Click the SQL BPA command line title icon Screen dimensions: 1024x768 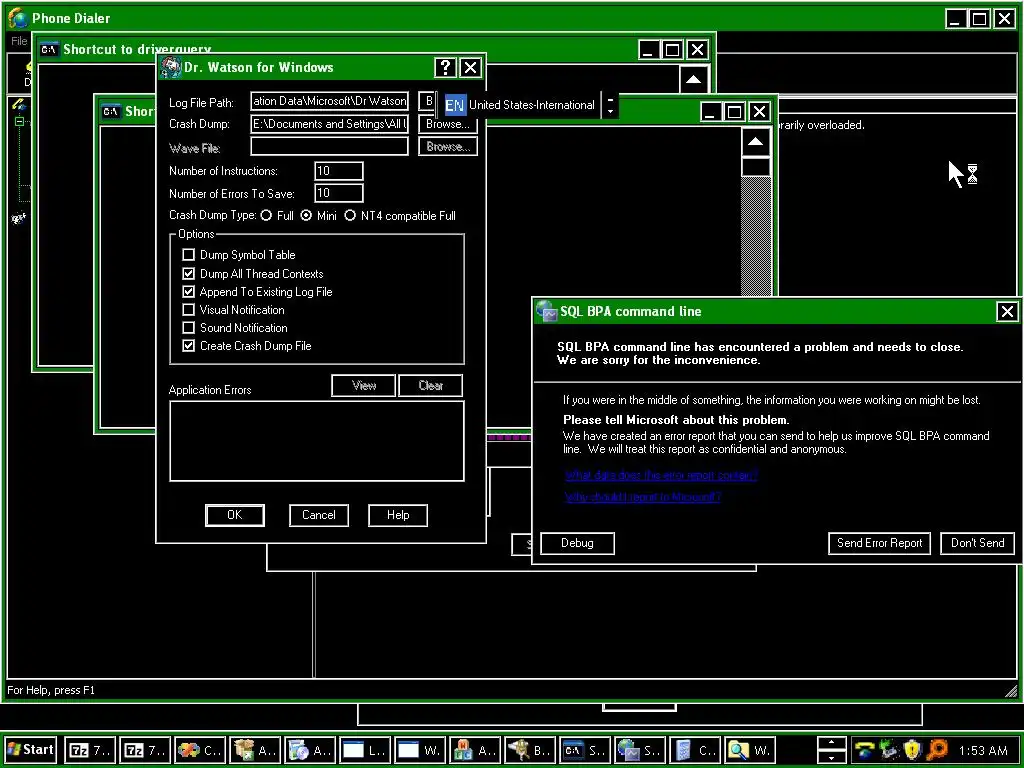[547, 312]
